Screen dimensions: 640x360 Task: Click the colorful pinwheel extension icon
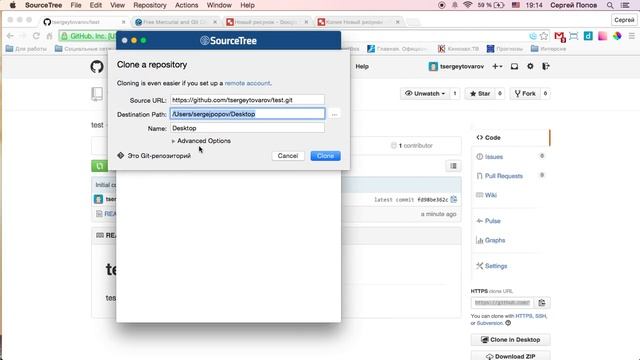tap(617, 36)
